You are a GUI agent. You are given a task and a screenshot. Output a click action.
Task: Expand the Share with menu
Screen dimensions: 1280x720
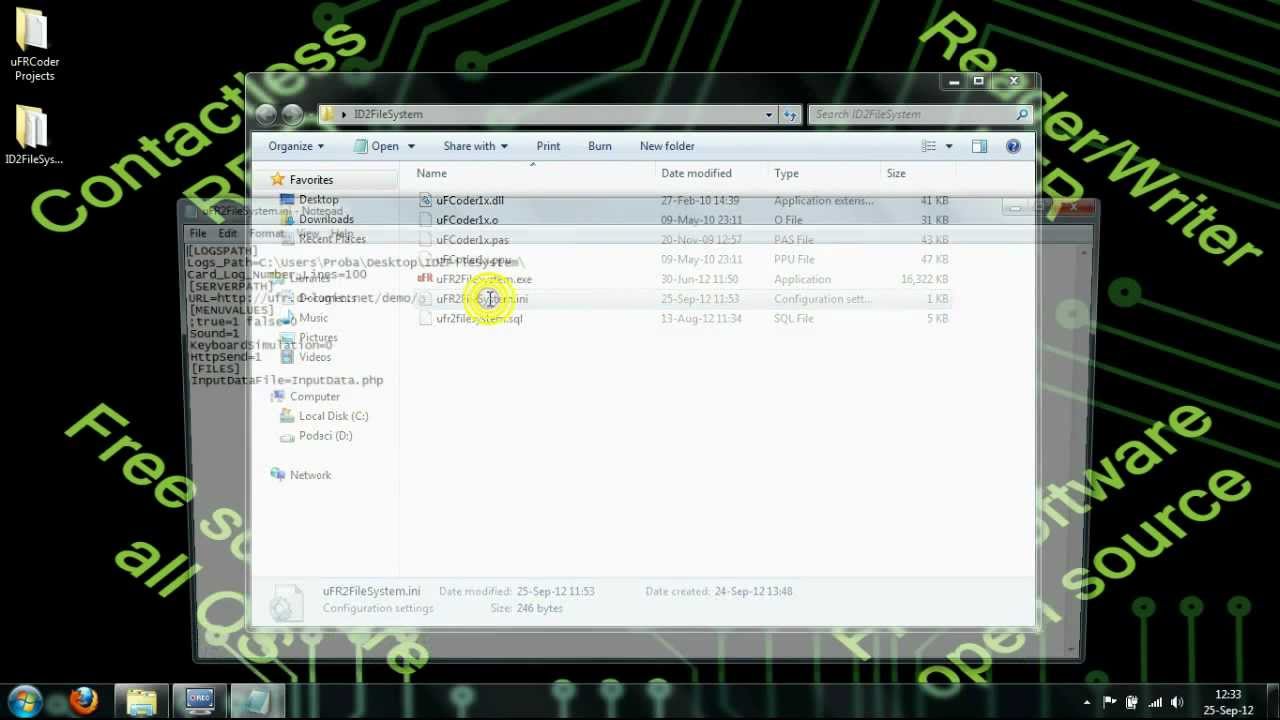[x=475, y=146]
